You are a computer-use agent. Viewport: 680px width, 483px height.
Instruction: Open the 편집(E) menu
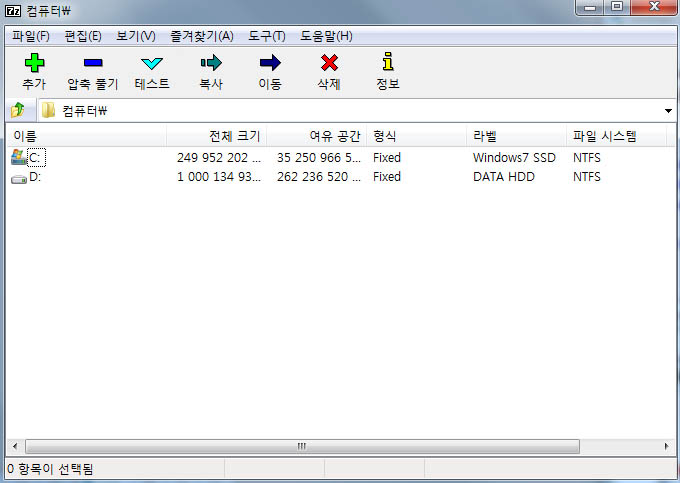click(83, 36)
